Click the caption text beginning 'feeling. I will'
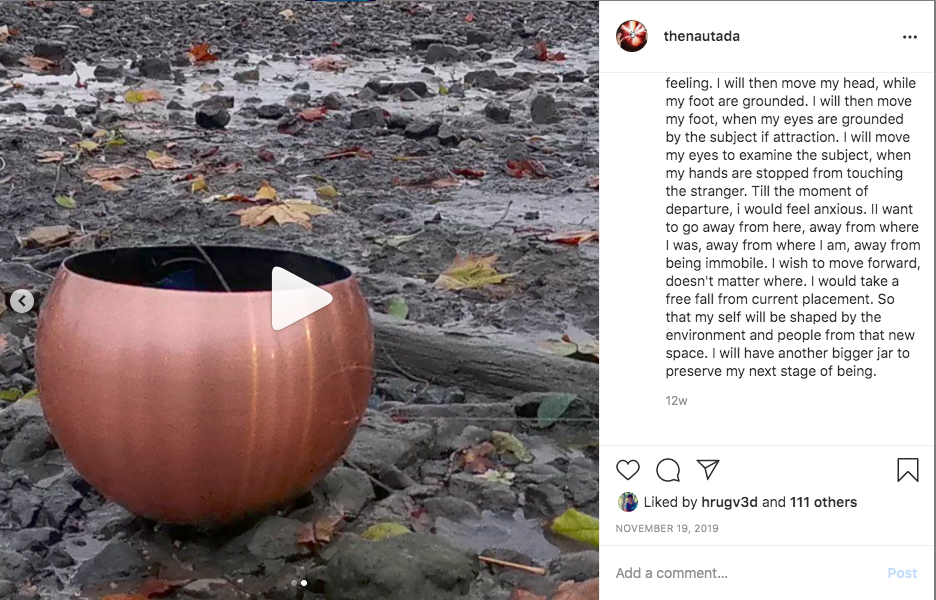 pos(793,227)
